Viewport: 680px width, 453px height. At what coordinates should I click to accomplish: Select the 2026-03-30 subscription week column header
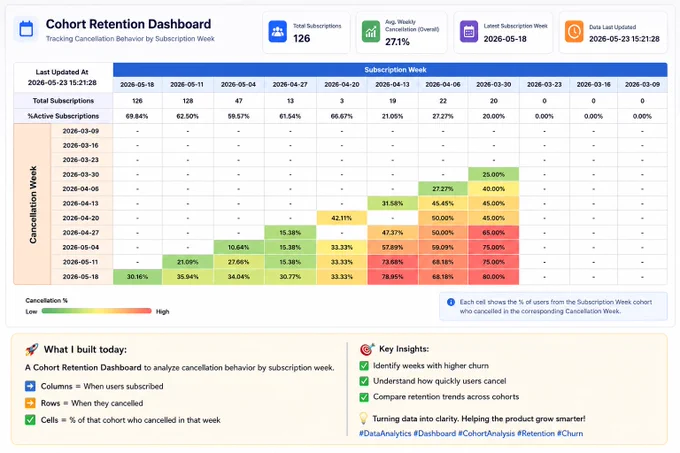(494, 85)
